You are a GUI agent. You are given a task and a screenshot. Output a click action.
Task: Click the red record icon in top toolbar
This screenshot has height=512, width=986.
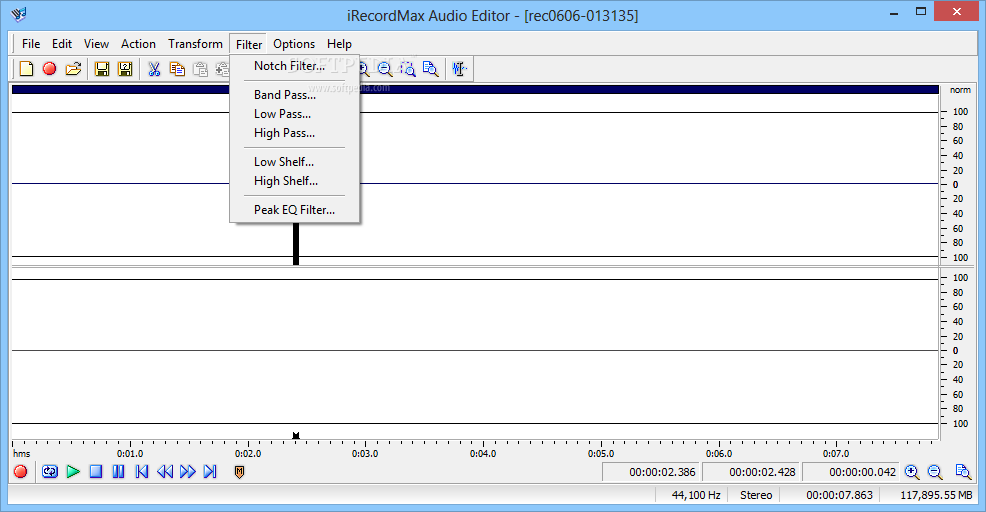[49, 69]
